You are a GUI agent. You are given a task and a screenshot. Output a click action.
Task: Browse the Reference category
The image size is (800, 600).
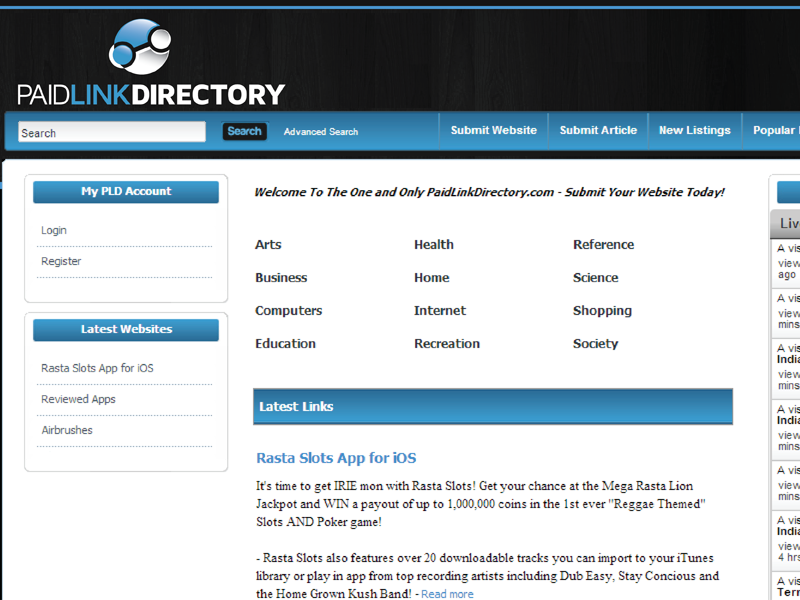[x=604, y=244]
